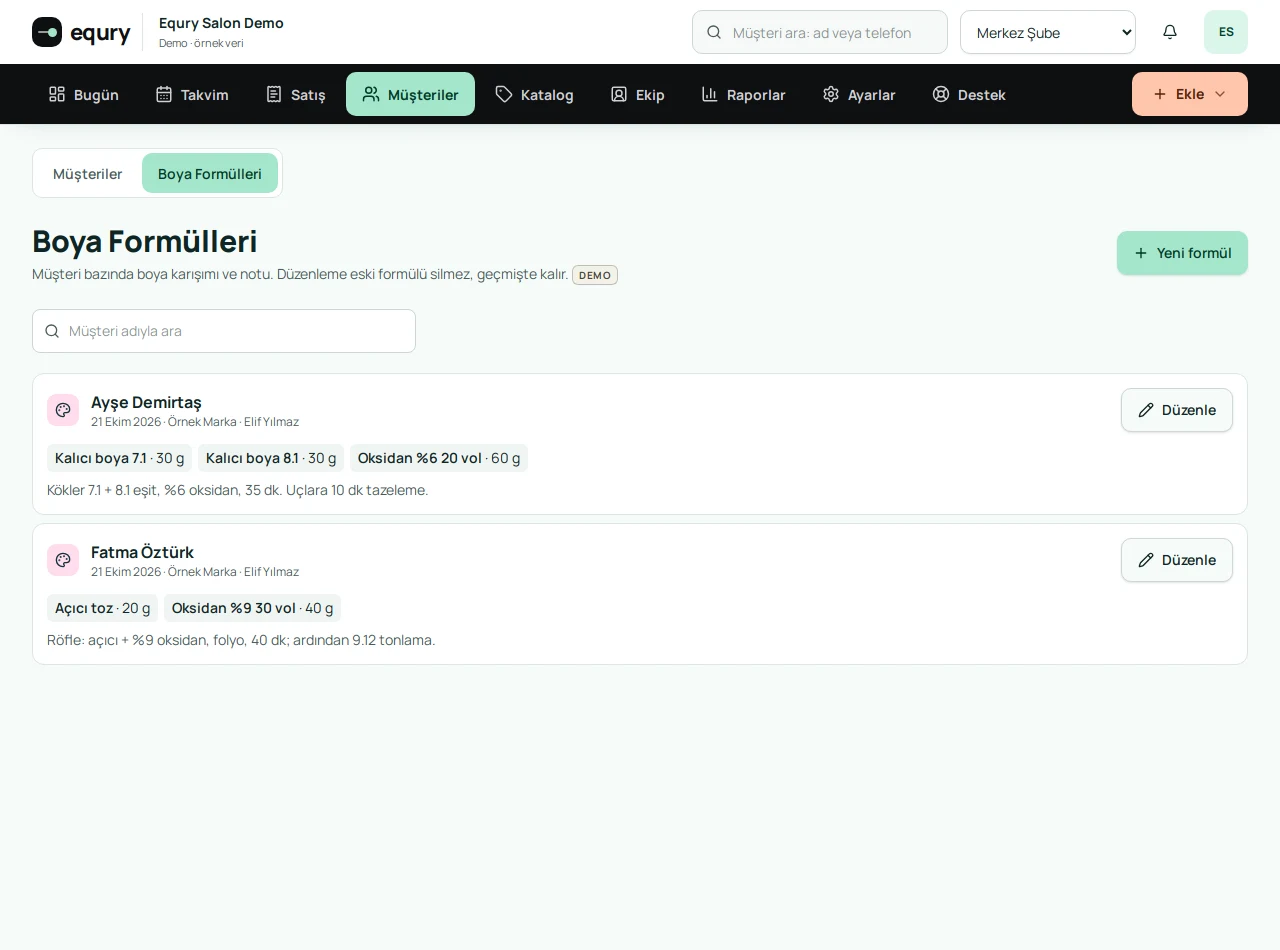Click the equry logo icon

pyautogui.click(x=47, y=32)
